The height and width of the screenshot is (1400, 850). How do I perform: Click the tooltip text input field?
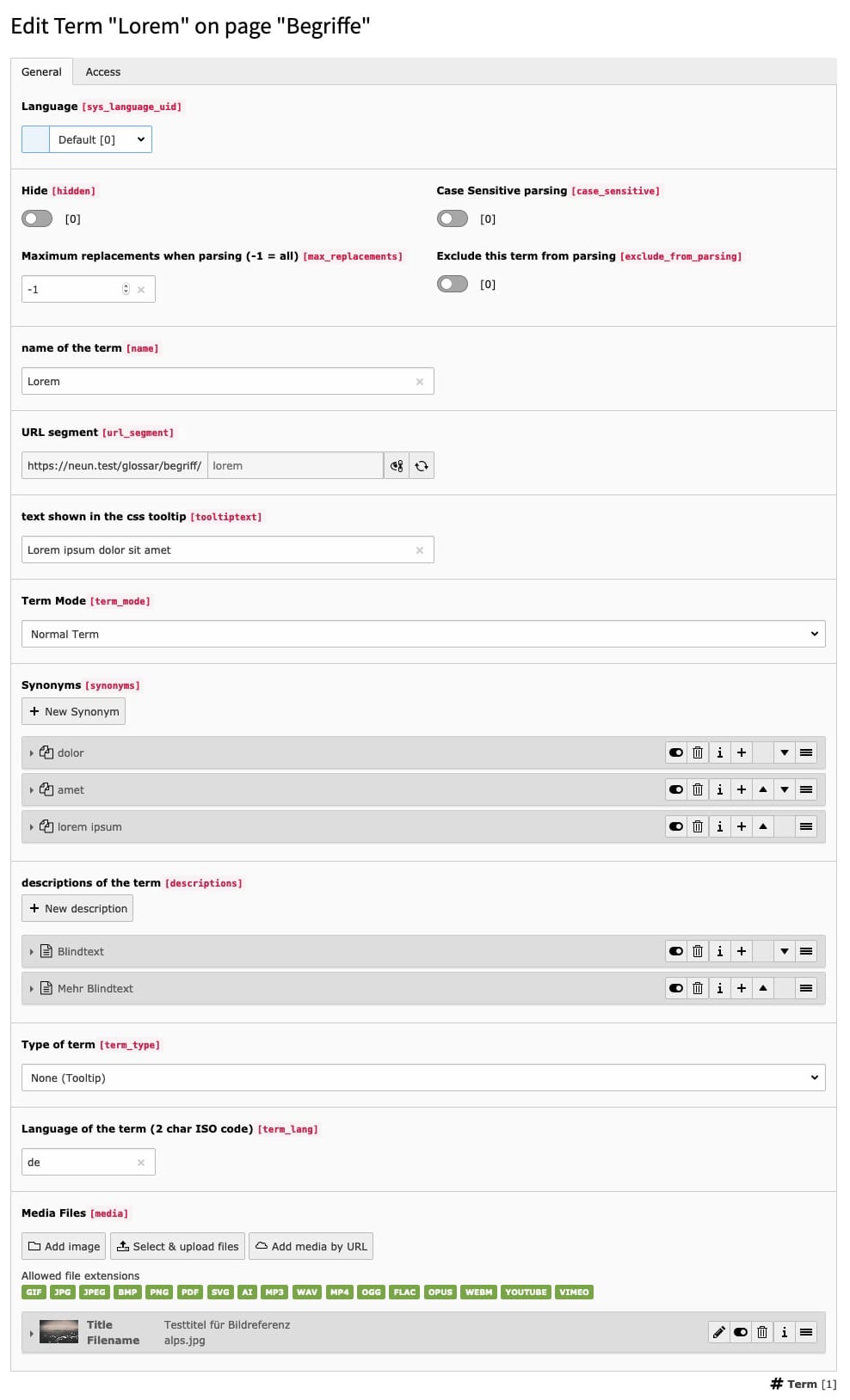219,550
